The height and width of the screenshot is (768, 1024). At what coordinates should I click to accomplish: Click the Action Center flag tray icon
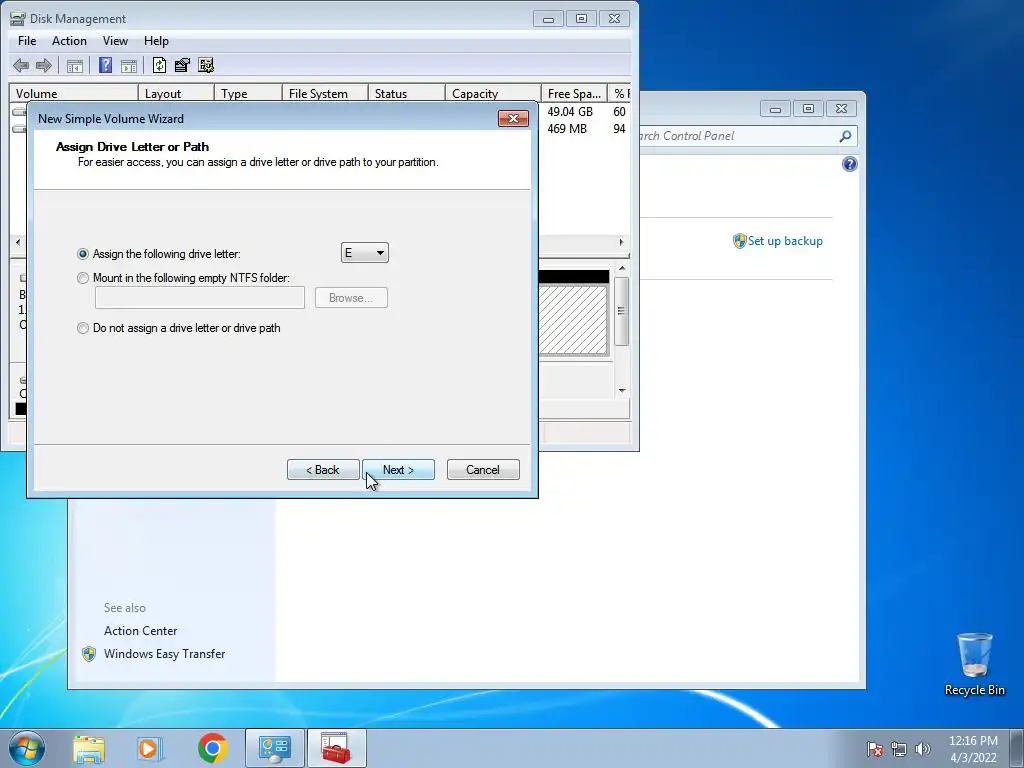coord(875,749)
